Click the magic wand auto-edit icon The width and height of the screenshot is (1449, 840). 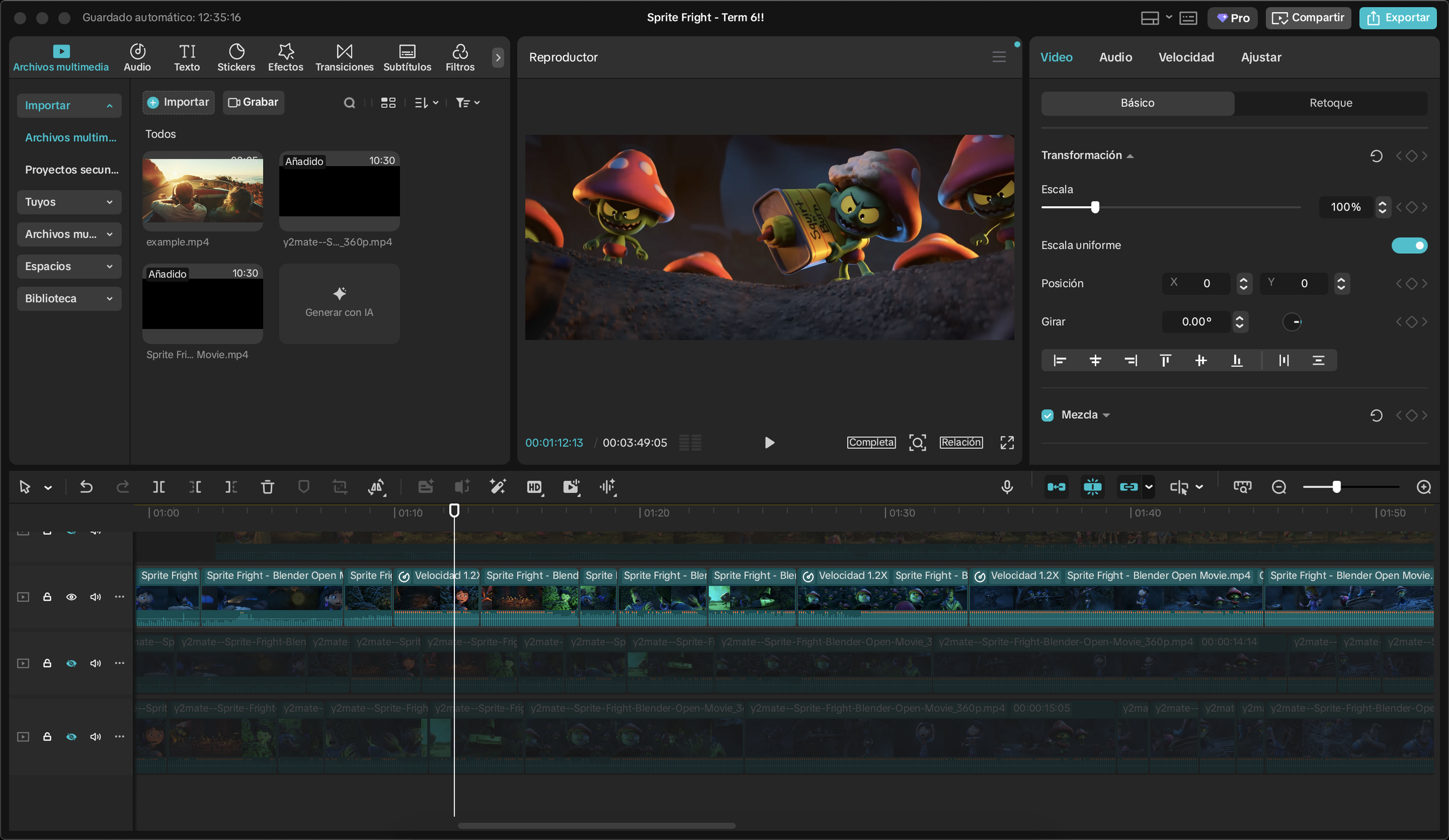[x=497, y=487]
